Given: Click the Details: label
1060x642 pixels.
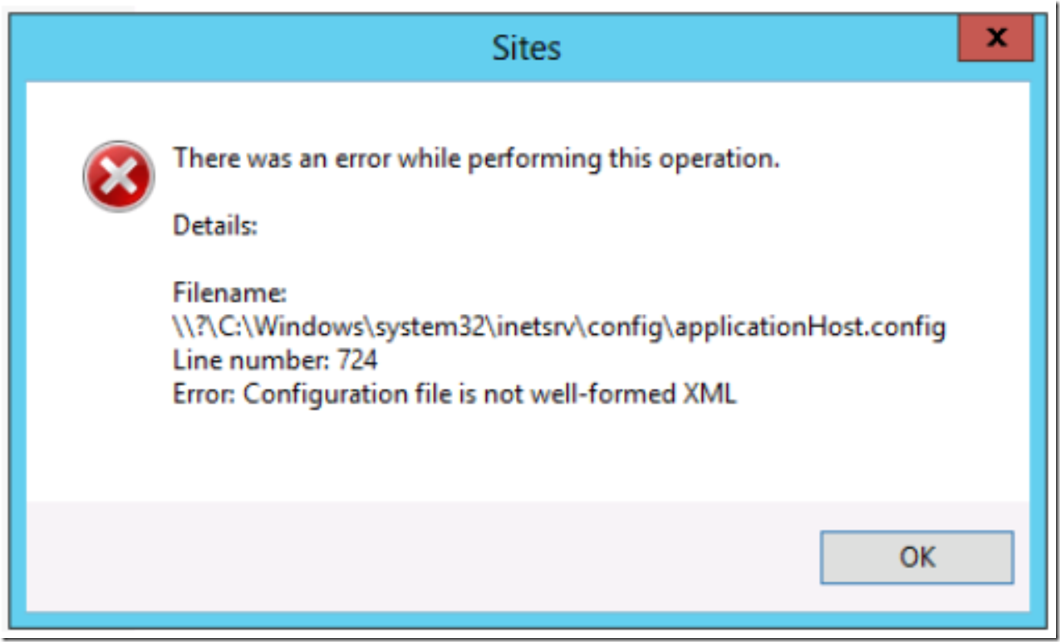Looking at the screenshot, I should 215,225.
